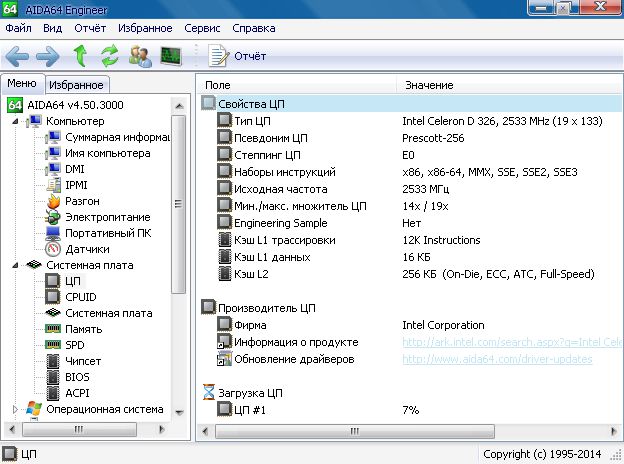Select the Тип ЦП row
Image resolution: width=624 pixels, height=464 pixels.
point(411,121)
